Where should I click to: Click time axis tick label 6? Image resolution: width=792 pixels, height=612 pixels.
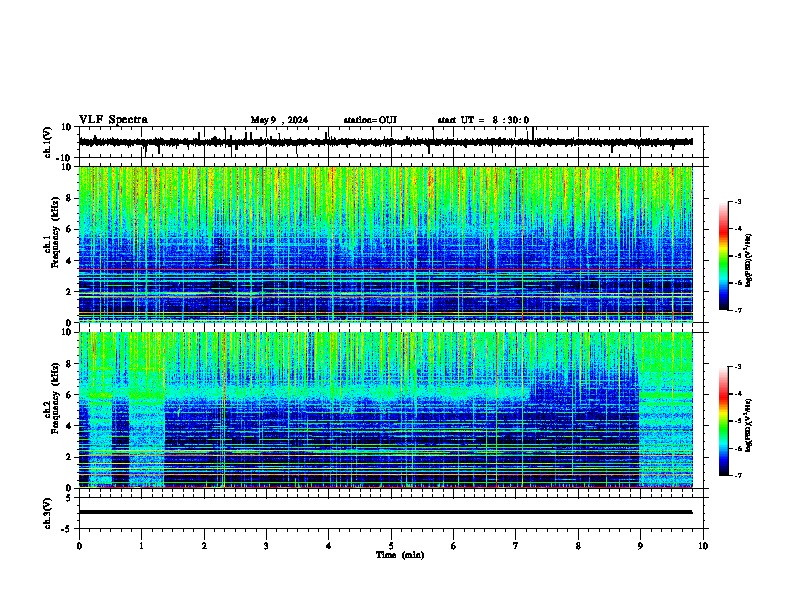pos(453,546)
